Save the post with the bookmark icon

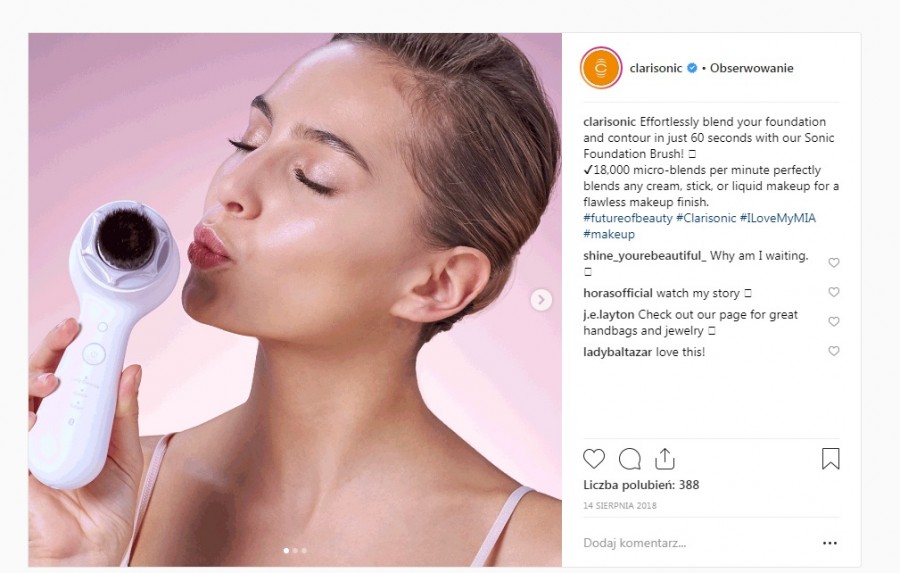[x=830, y=459]
